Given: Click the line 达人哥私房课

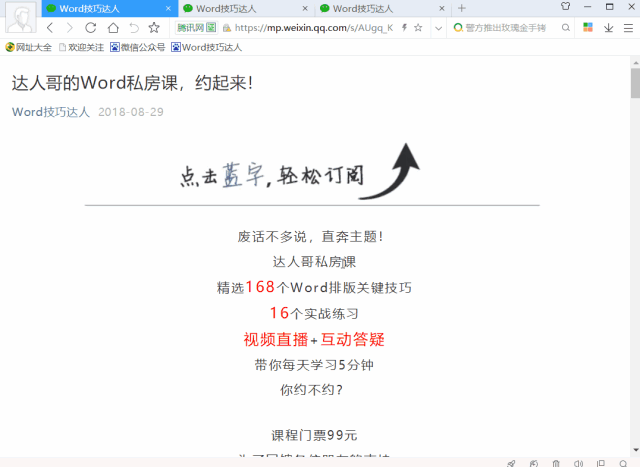Looking at the screenshot, I should (314, 262).
